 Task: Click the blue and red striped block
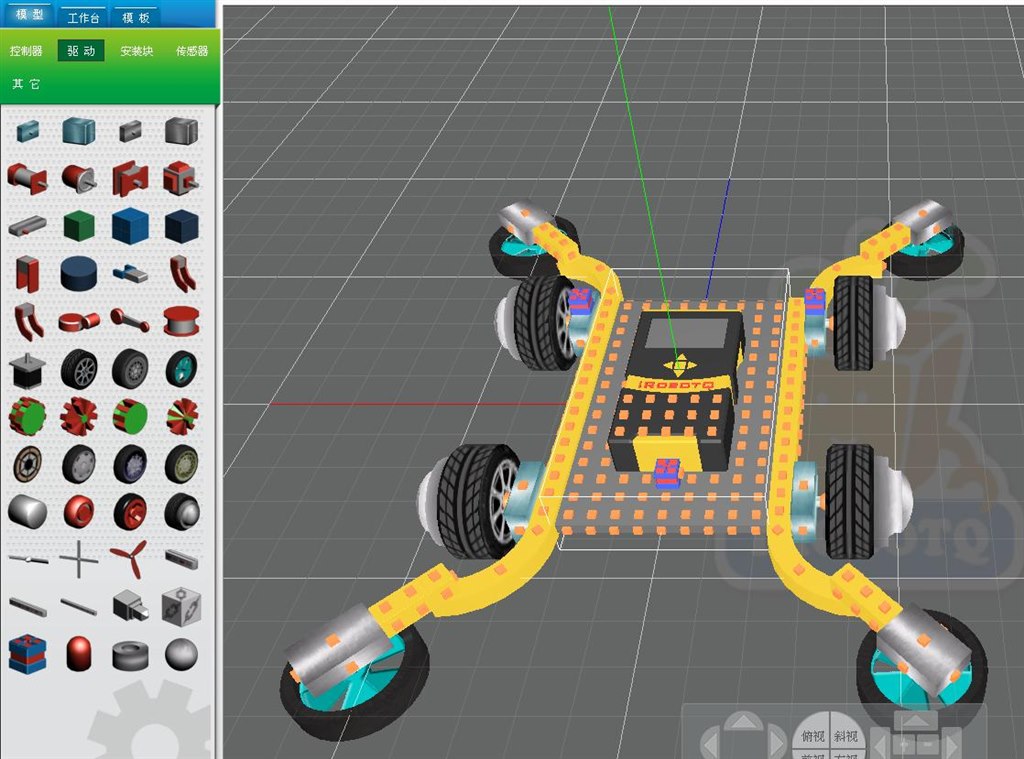coord(26,653)
